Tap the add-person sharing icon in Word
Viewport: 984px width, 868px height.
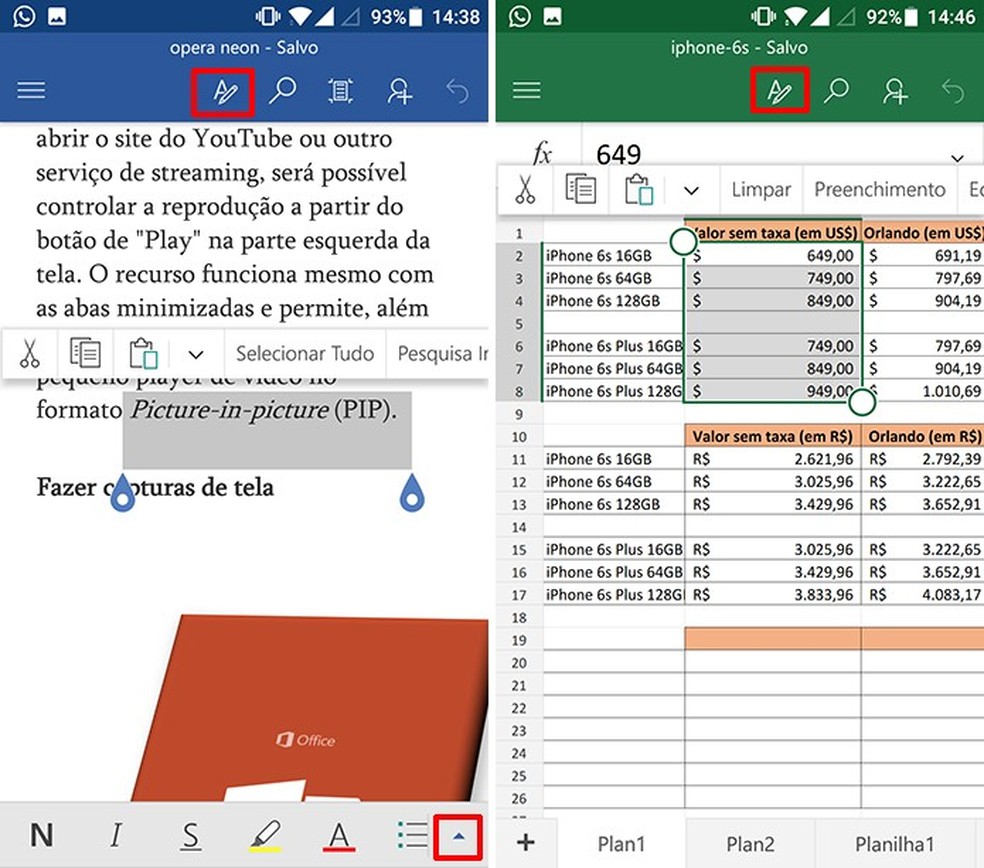pyautogui.click(x=399, y=91)
